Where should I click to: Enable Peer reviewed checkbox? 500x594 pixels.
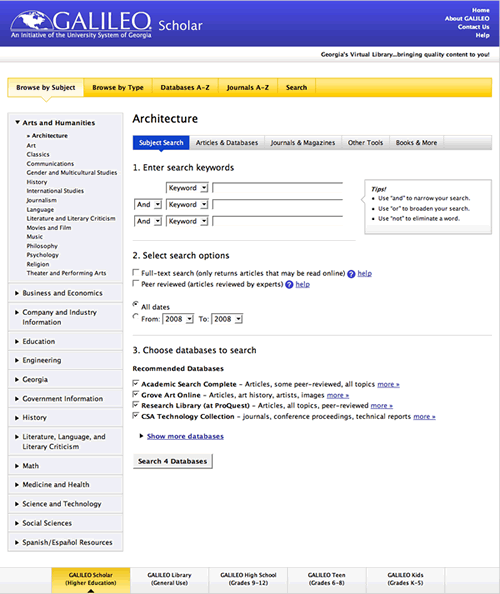point(136,283)
